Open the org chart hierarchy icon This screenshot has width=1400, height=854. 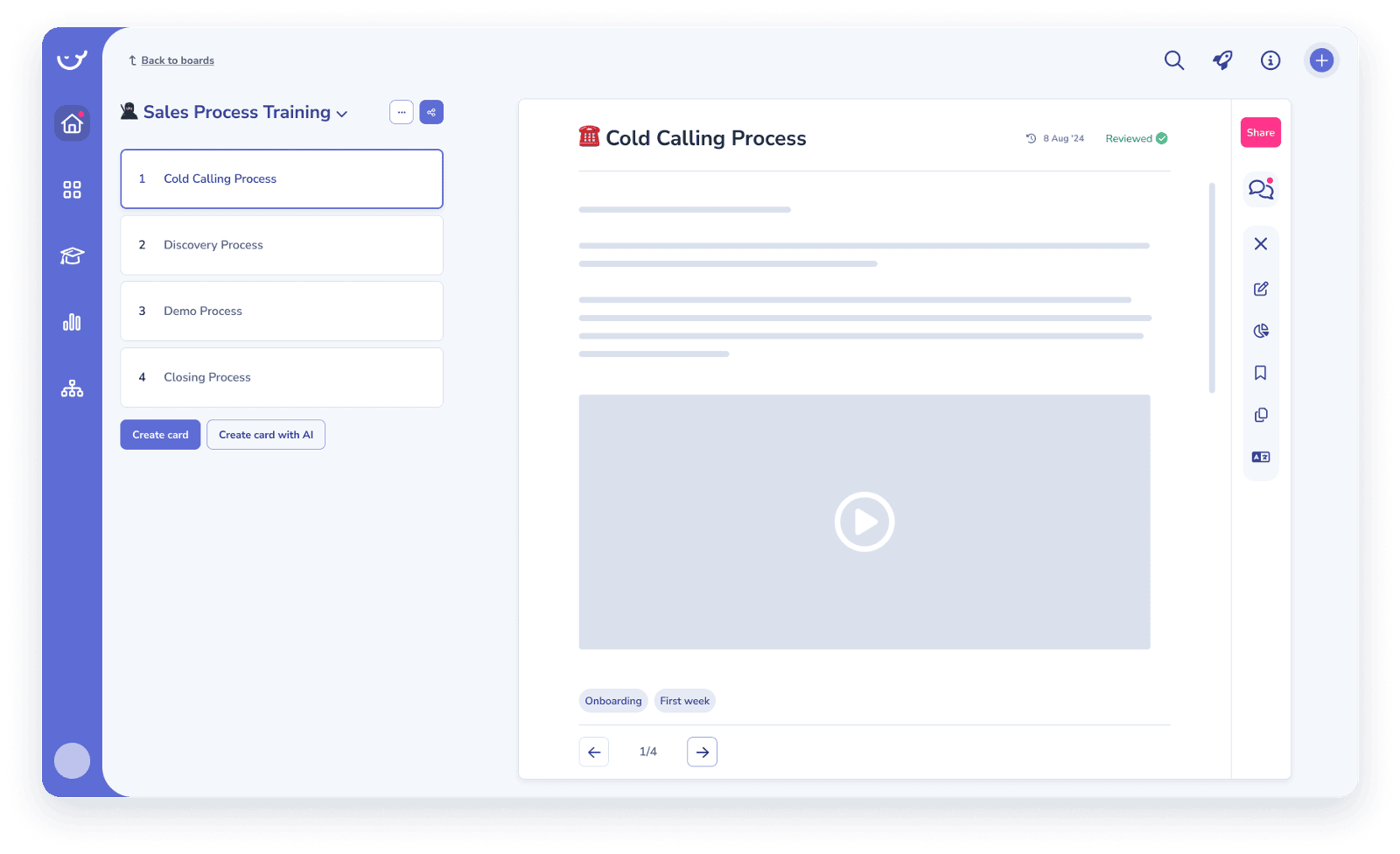(72, 388)
